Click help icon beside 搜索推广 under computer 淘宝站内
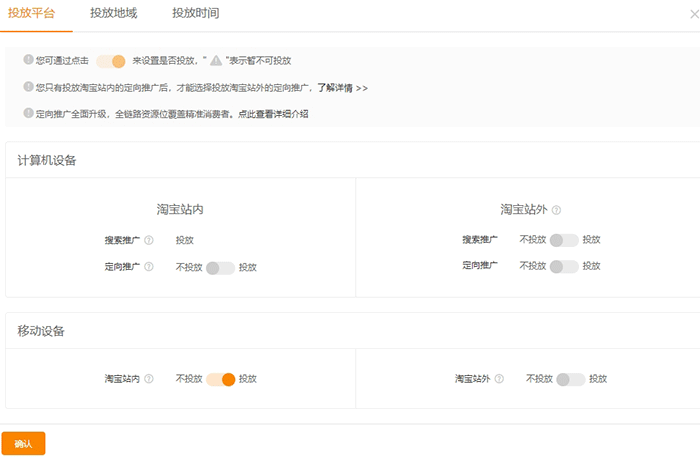 148,240
